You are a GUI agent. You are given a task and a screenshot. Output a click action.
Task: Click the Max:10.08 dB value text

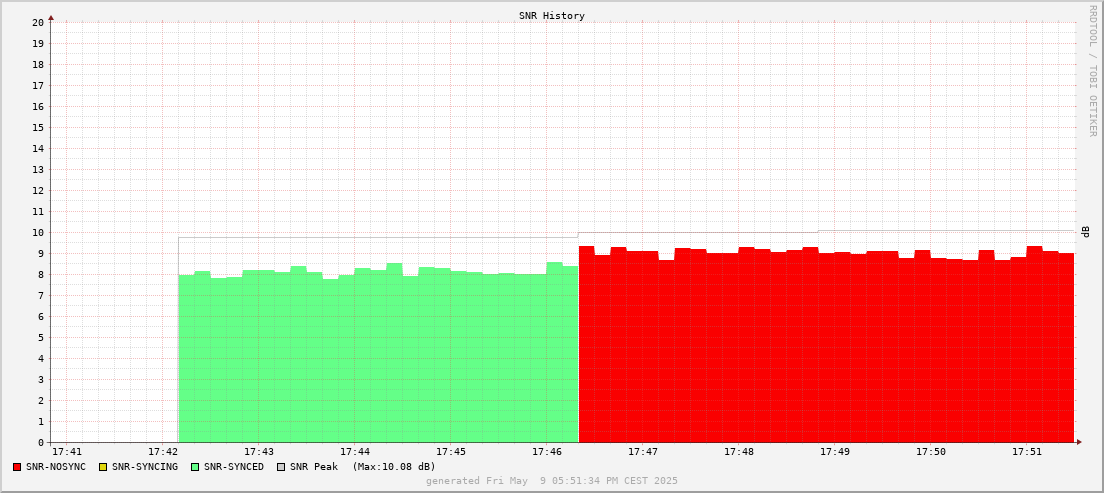click(x=394, y=467)
